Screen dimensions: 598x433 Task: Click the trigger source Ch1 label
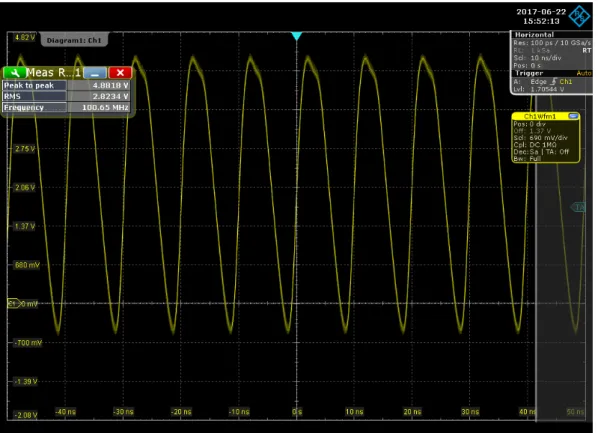(566, 81)
